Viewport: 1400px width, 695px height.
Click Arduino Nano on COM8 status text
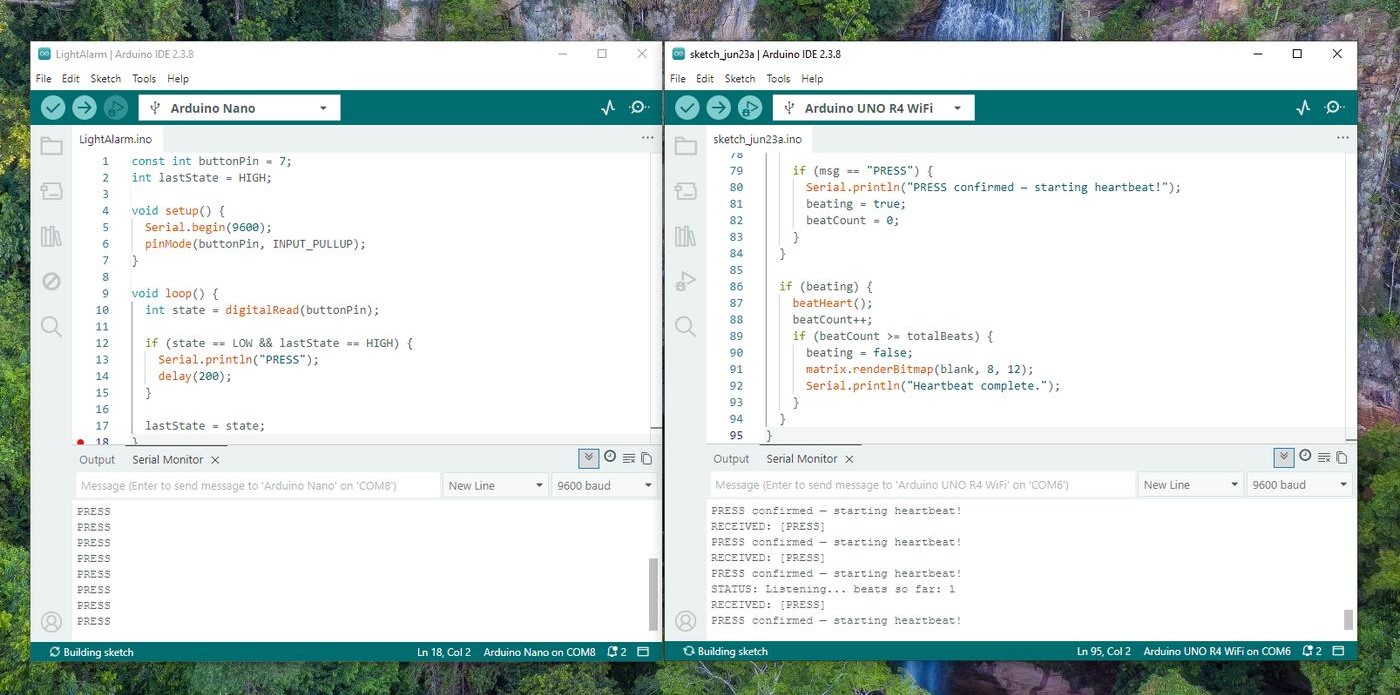(x=539, y=652)
